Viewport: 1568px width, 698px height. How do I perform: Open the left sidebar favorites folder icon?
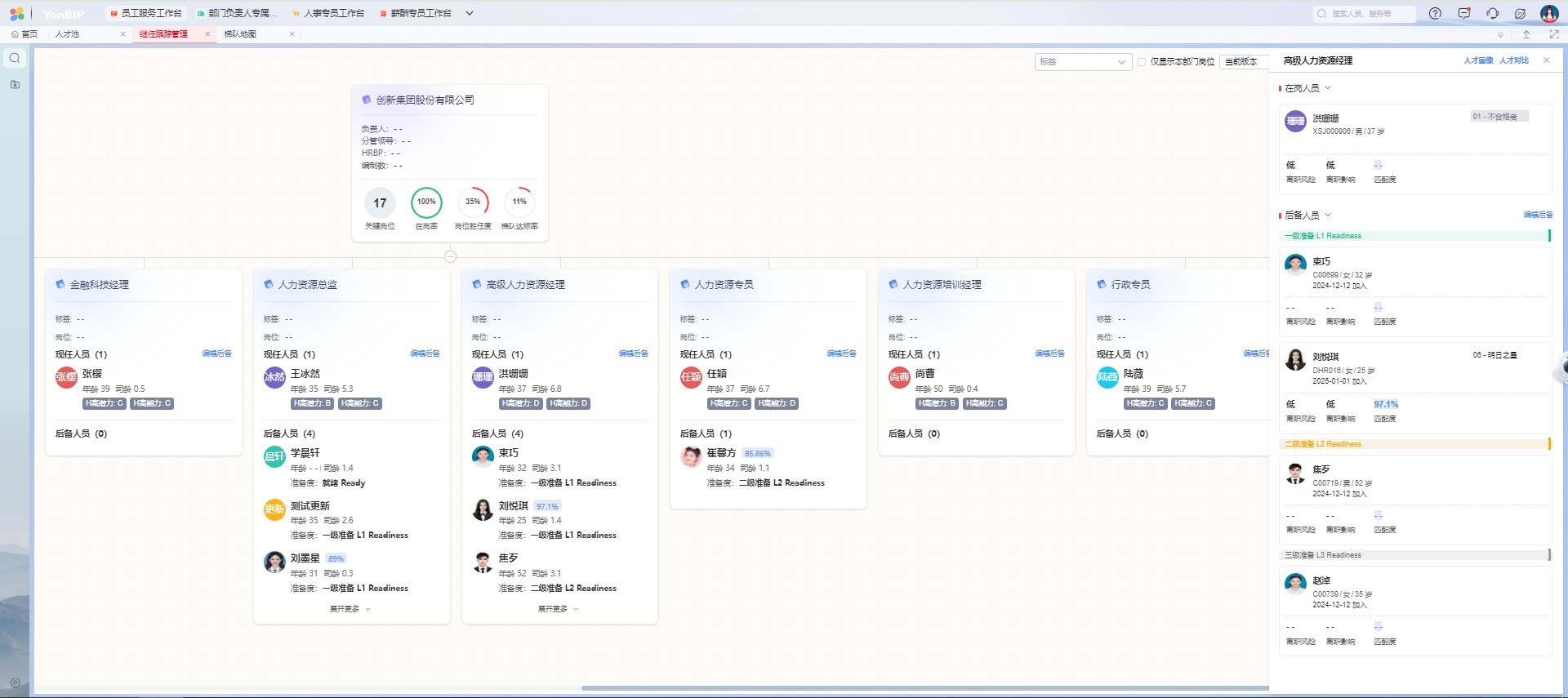tap(15, 84)
